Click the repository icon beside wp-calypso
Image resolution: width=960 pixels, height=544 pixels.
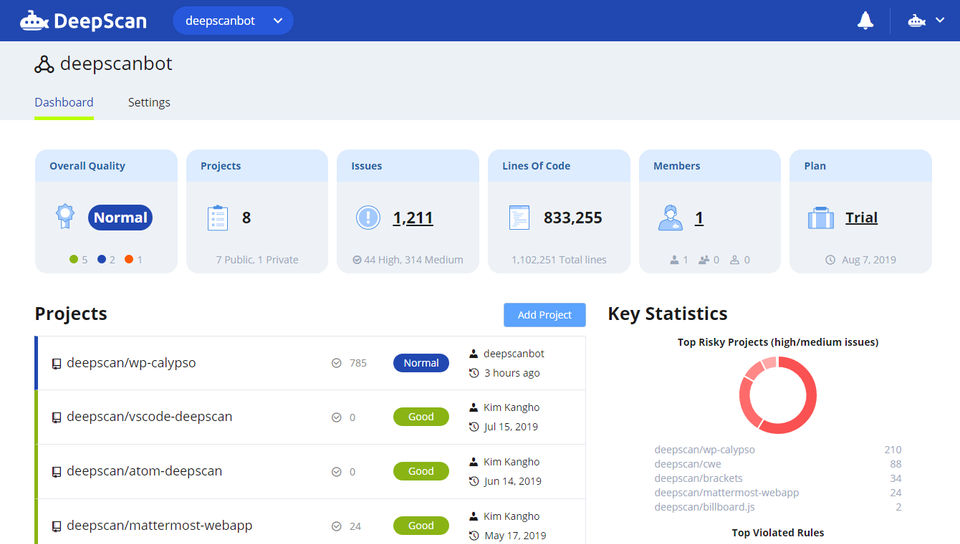click(x=56, y=363)
